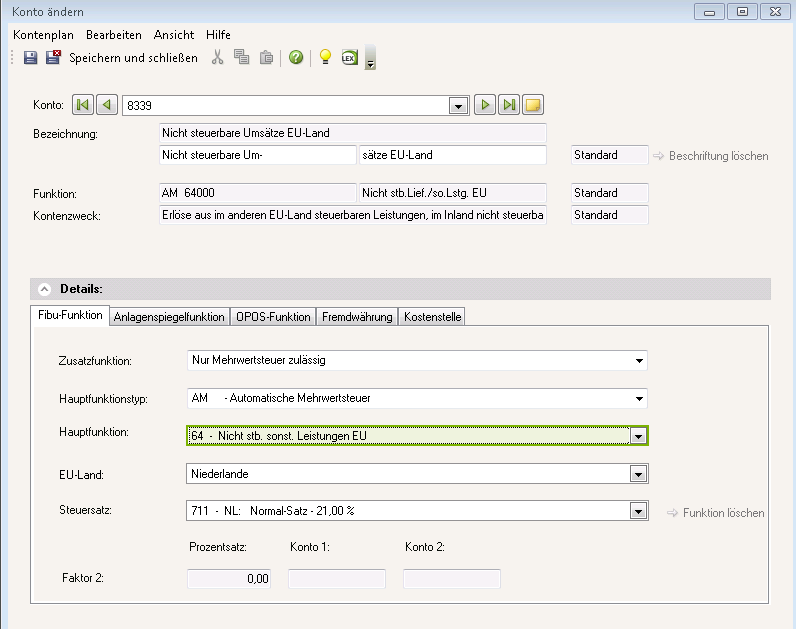This screenshot has height=629, width=796.
Task: Open the toolbar overflow options arrow
Action: 371,58
